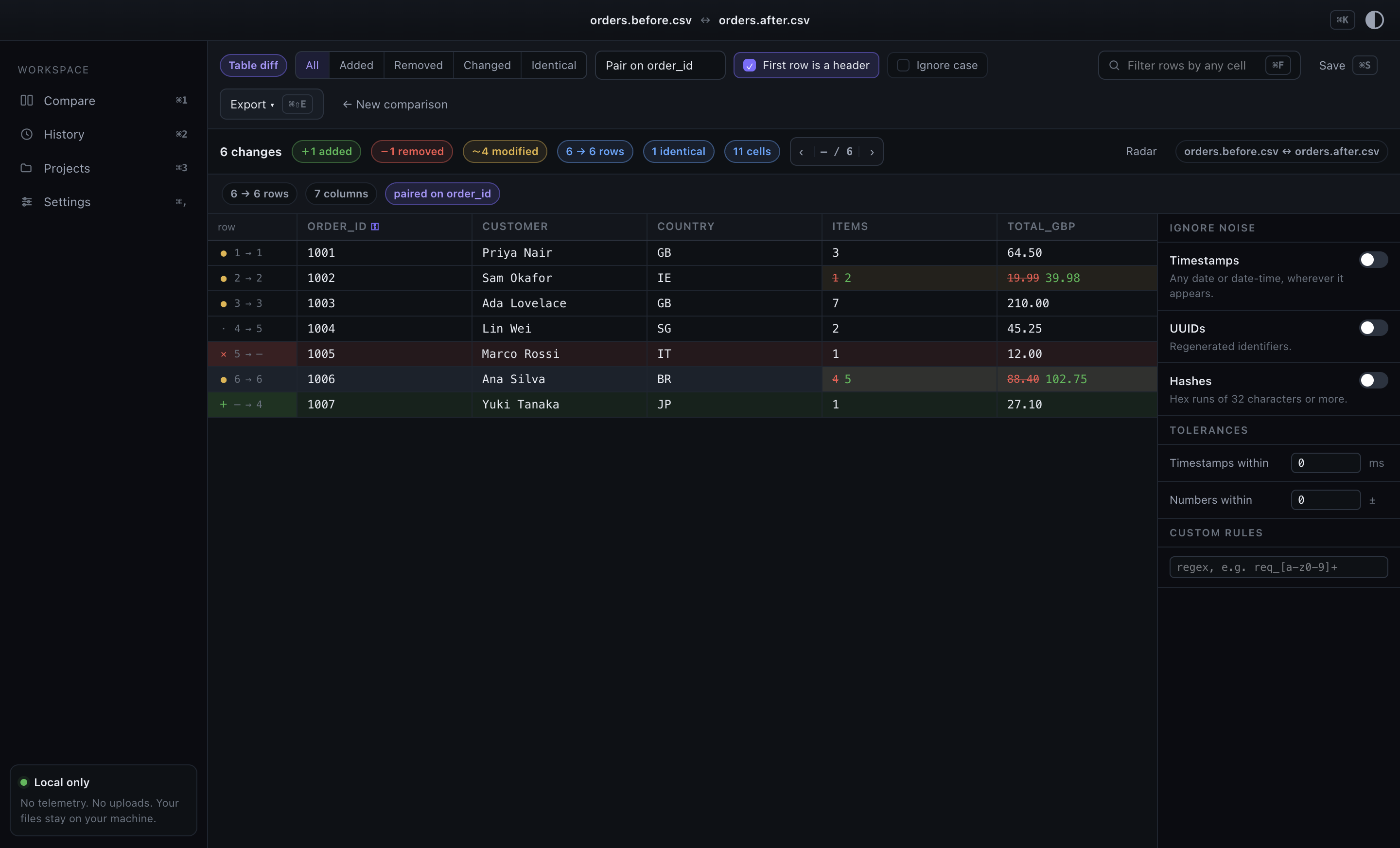The image size is (1400, 848).
Task: Click the Projects folder icon
Action: coord(27,168)
